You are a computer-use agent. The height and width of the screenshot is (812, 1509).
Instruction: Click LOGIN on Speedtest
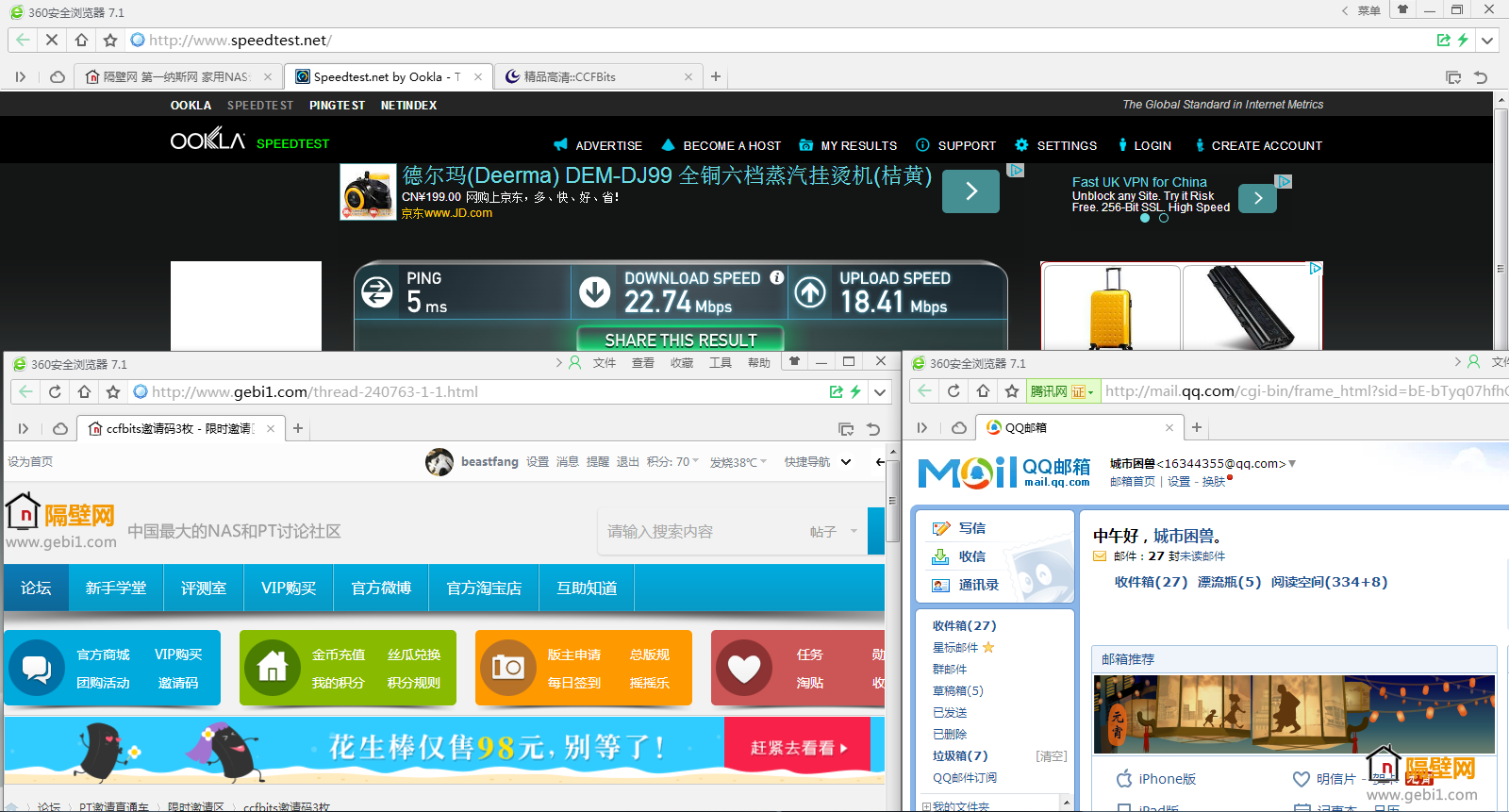tap(1144, 145)
